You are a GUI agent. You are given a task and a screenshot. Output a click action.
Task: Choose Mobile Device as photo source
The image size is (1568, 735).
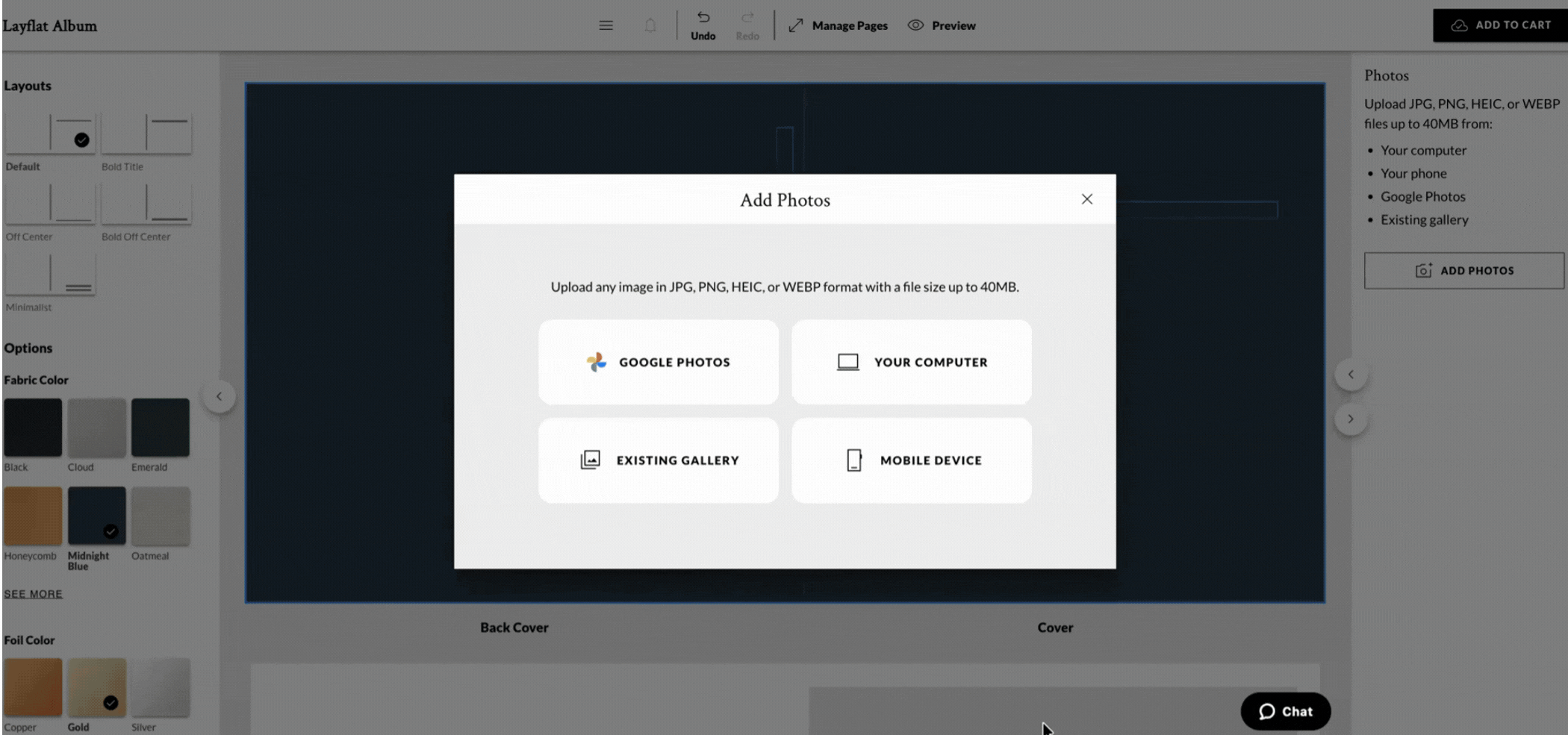click(x=911, y=460)
